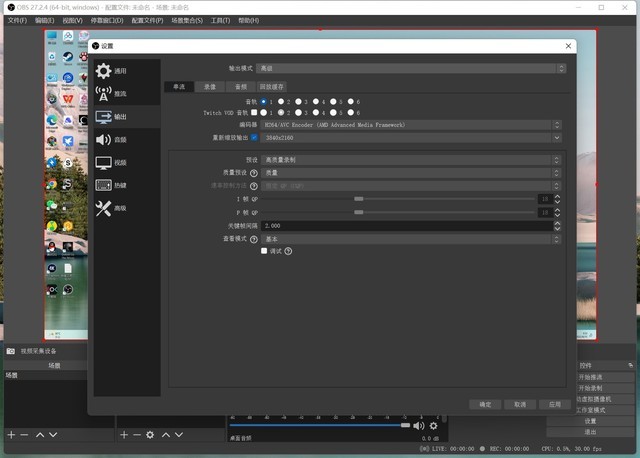Open the 工具(T) menu
The image size is (640, 458).
220,20
